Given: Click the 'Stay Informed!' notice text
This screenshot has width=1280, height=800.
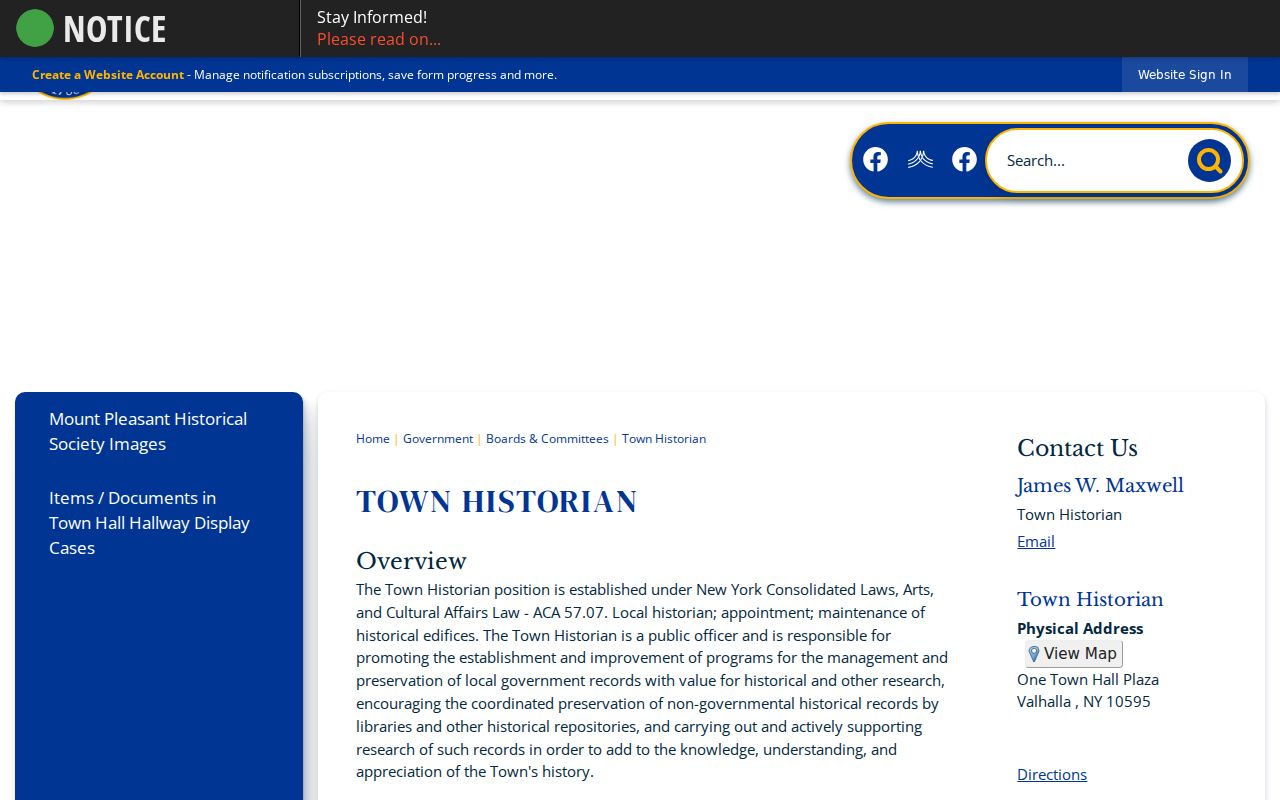Looking at the screenshot, I should click(x=372, y=17).
